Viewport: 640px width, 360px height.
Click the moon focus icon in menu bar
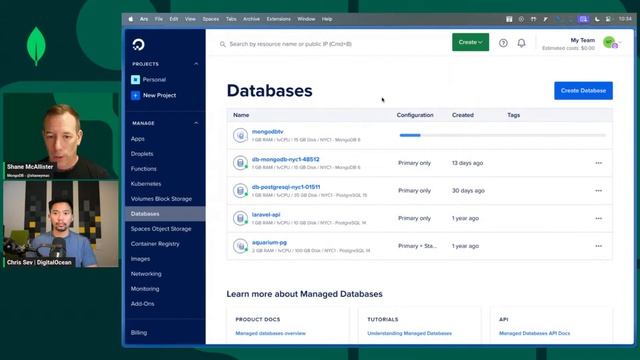pyautogui.click(x=597, y=19)
